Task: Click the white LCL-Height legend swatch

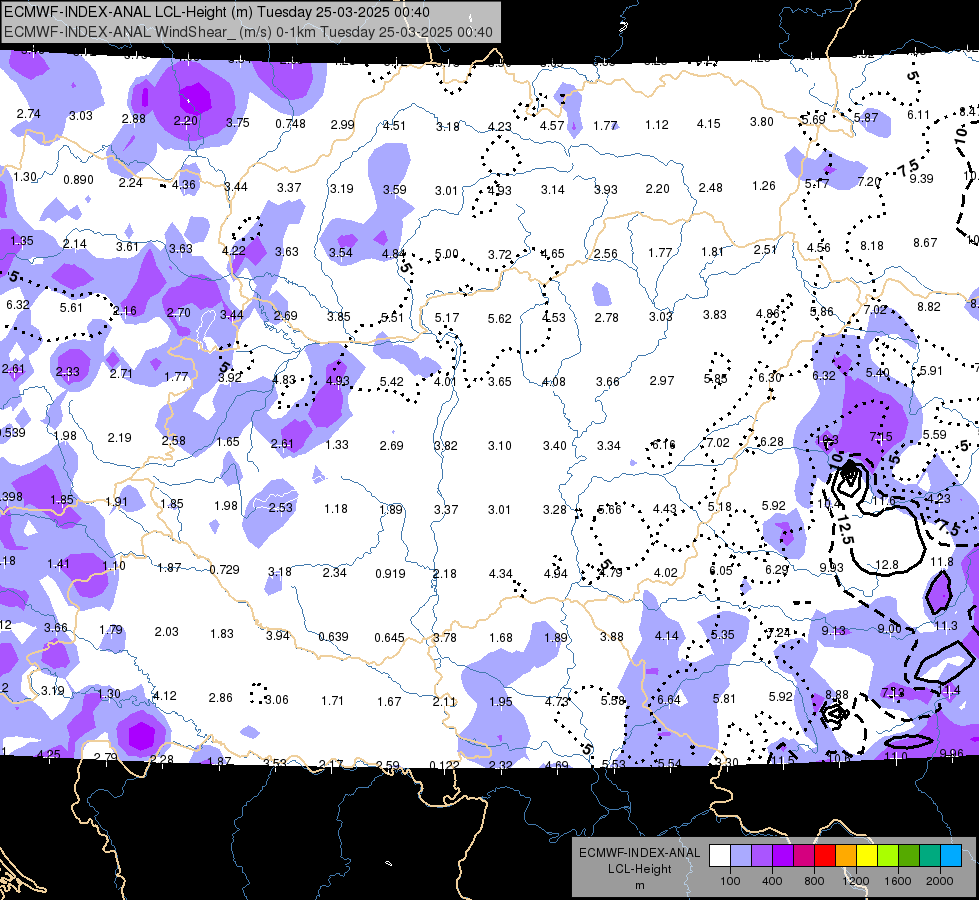Action: pos(720,856)
